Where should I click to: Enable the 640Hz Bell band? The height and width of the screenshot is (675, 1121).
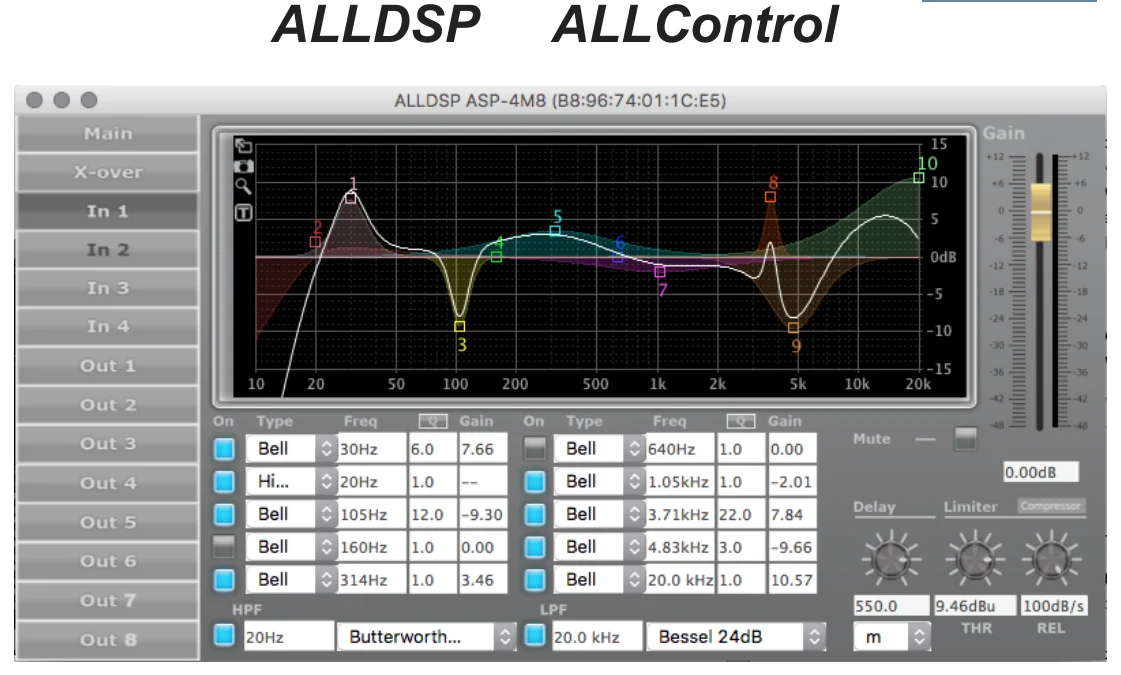pos(534,449)
